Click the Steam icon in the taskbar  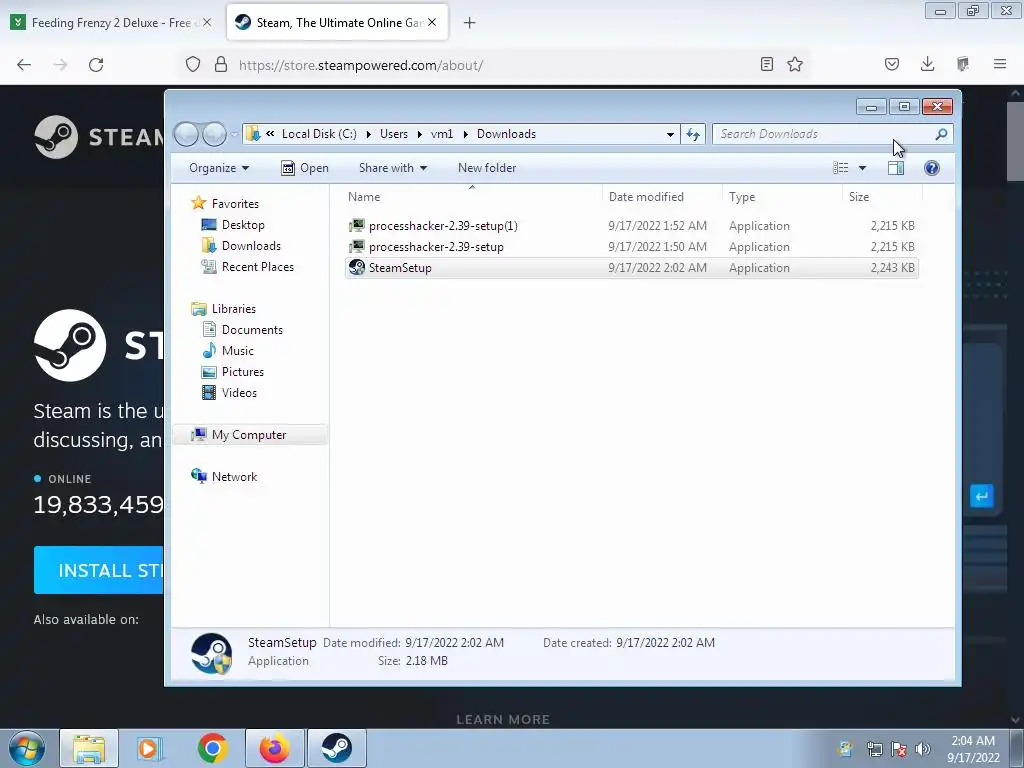(x=337, y=748)
